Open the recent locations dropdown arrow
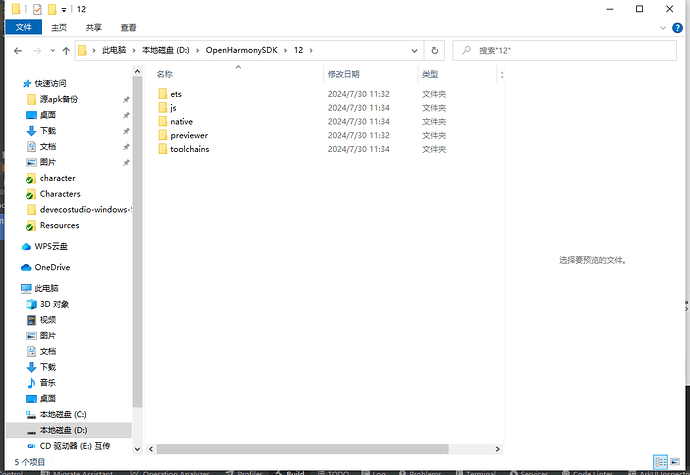690x475 pixels. (x=52, y=51)
